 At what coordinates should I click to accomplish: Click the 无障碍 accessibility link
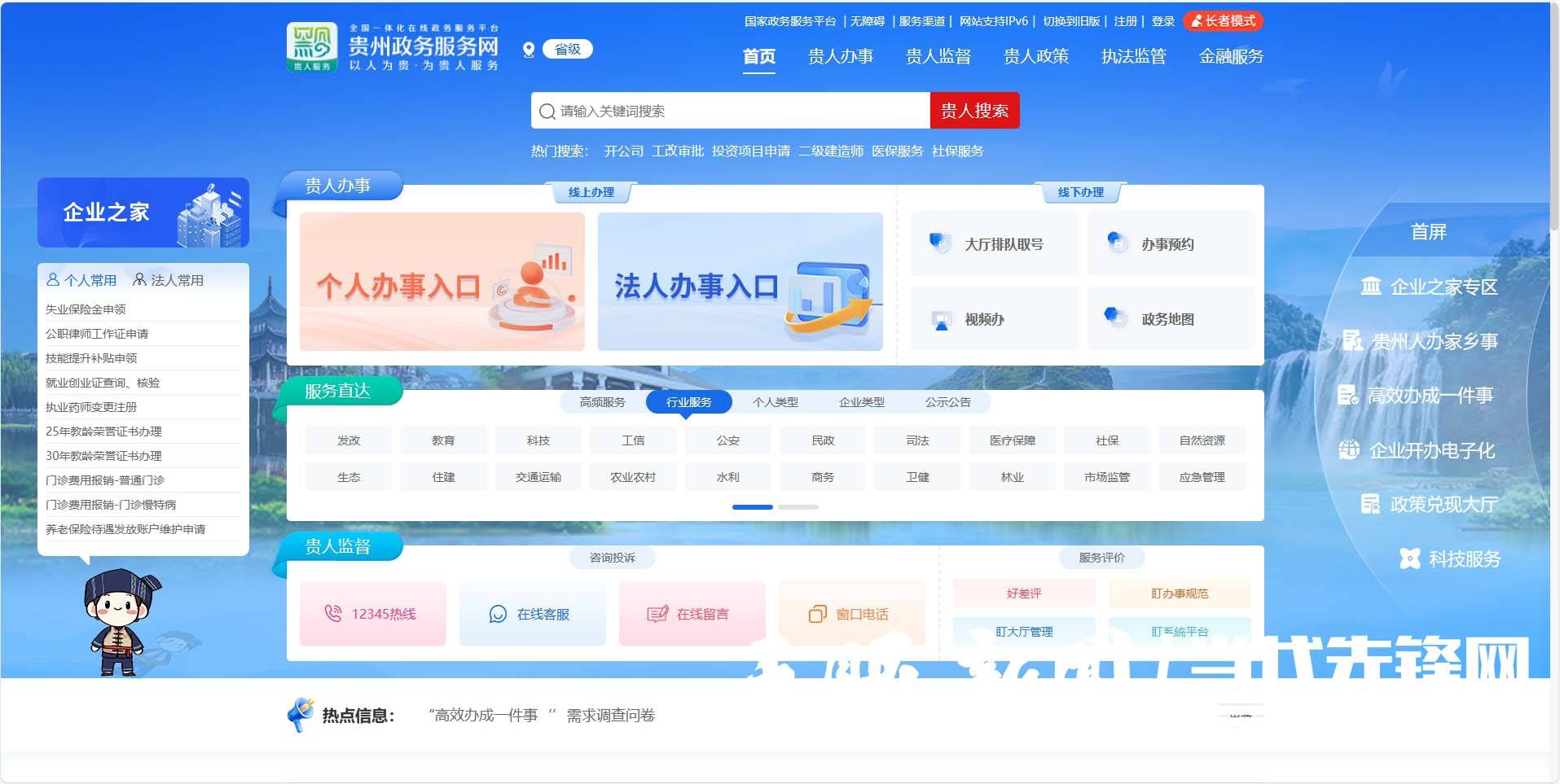pos(868,21)
